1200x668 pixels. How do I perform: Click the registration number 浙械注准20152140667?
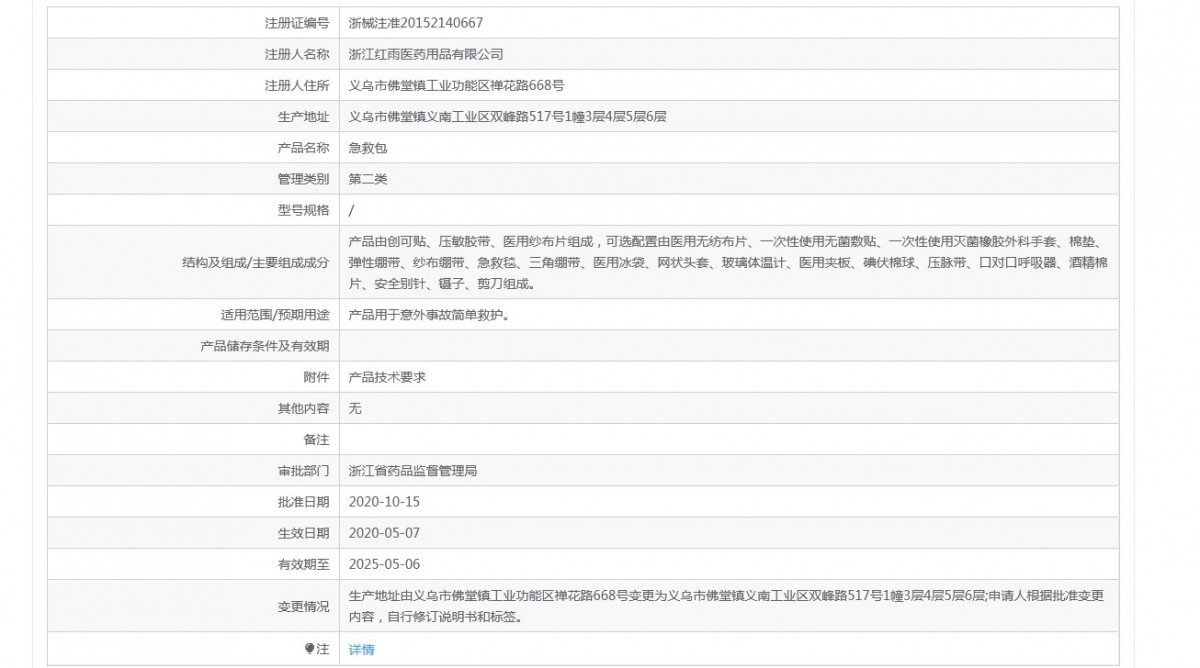coord(417,22)
